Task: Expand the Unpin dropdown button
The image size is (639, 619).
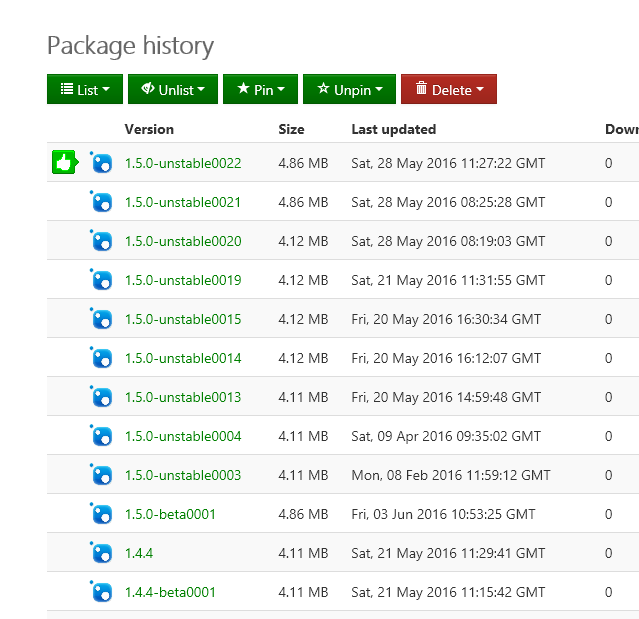Action: click(x=349, y=90)
